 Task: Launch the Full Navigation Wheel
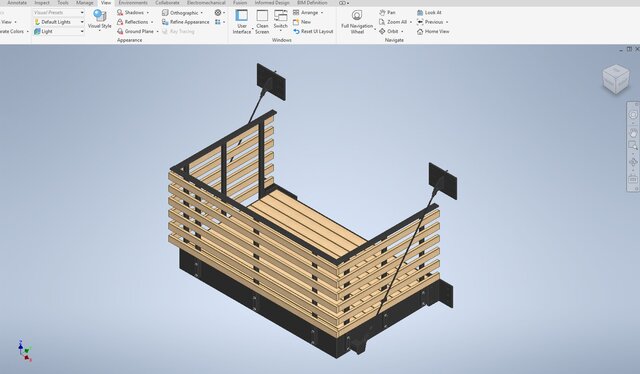click(357, 22)
